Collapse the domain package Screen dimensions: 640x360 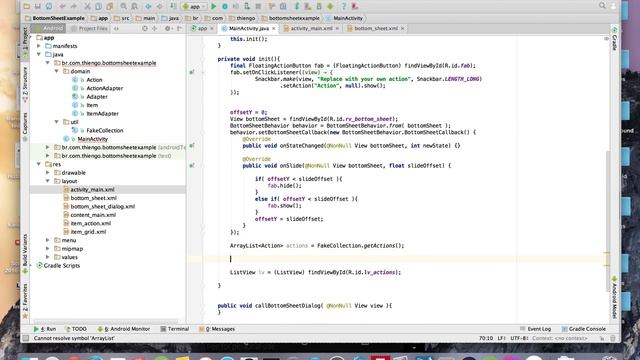pos(57,71)
